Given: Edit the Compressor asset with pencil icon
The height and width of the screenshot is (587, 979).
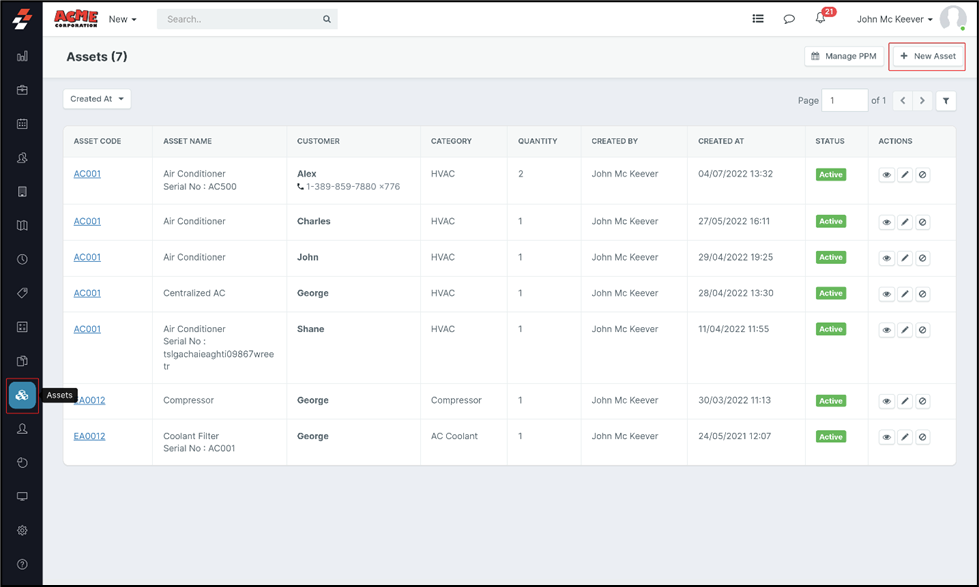Looking at the screenshot, I should pyautogui.click(x=905, y=401).
